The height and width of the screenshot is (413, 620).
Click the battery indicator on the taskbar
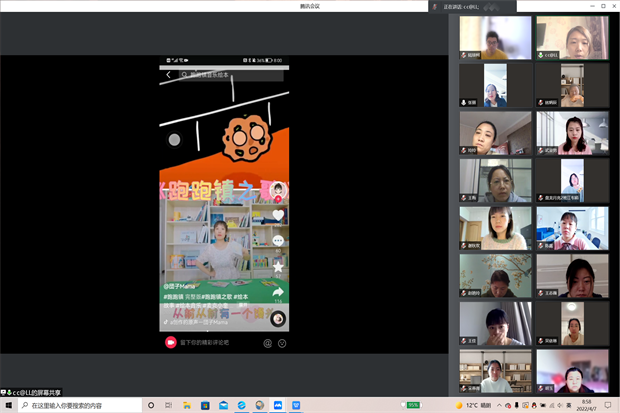click(x=413, y=405)
